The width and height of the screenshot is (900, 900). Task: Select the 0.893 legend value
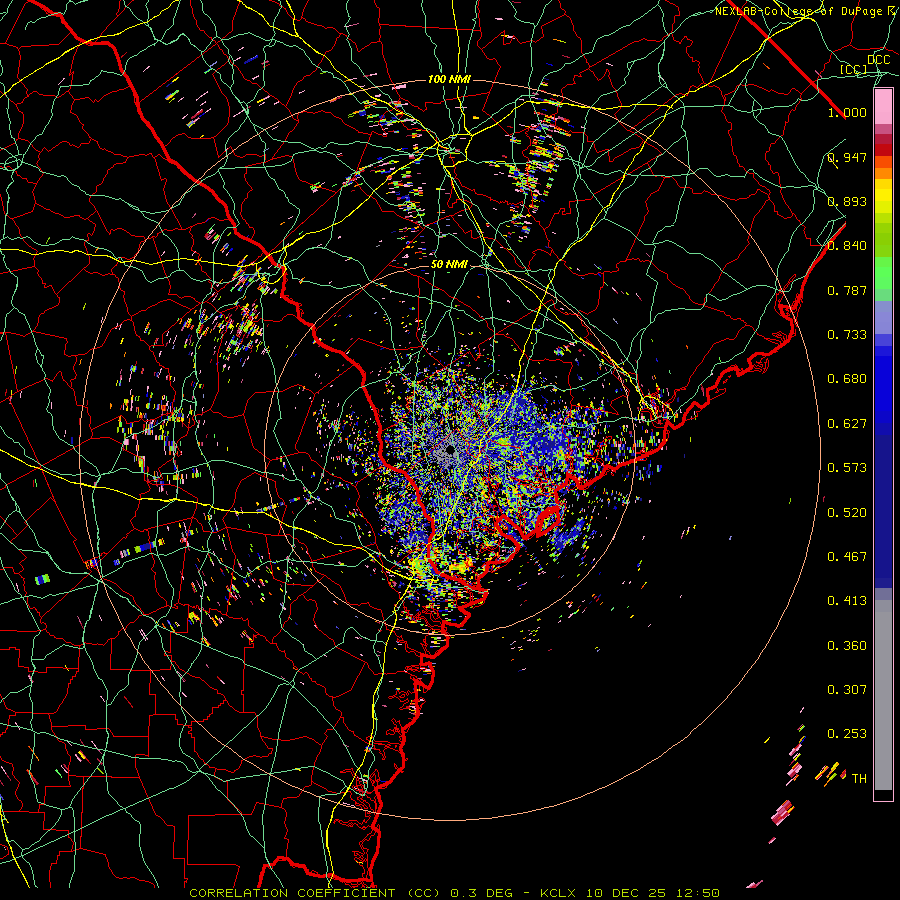847,201
